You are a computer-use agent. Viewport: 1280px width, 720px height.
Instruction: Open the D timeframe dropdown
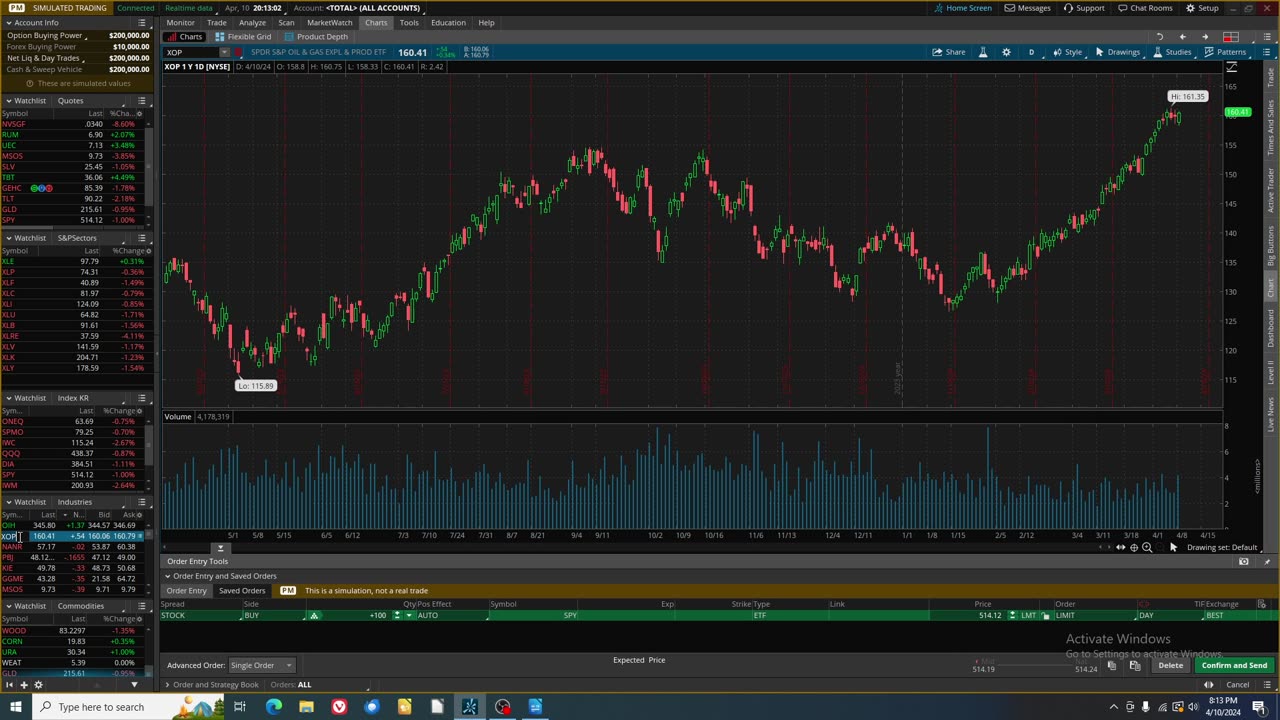[x=1031, y=52]
